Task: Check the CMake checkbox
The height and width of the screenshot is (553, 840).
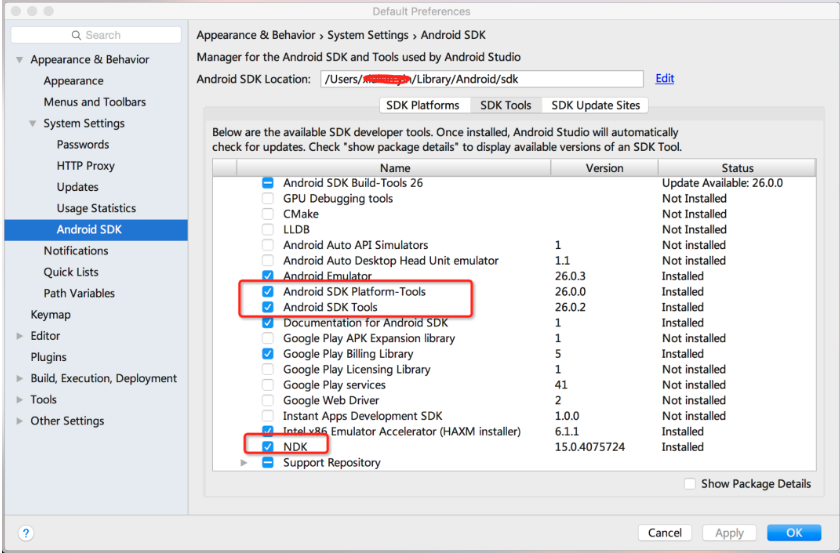Action: click(x=267, y=214)
